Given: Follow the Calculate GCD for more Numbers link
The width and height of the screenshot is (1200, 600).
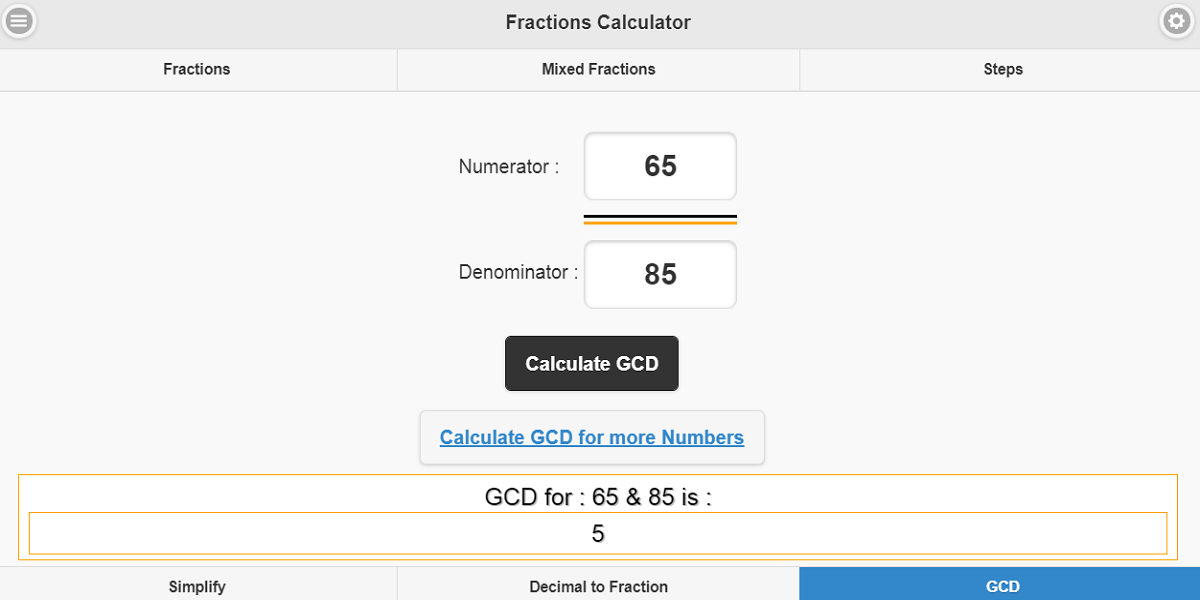Looking at the screenshot, I should (592, 437).
